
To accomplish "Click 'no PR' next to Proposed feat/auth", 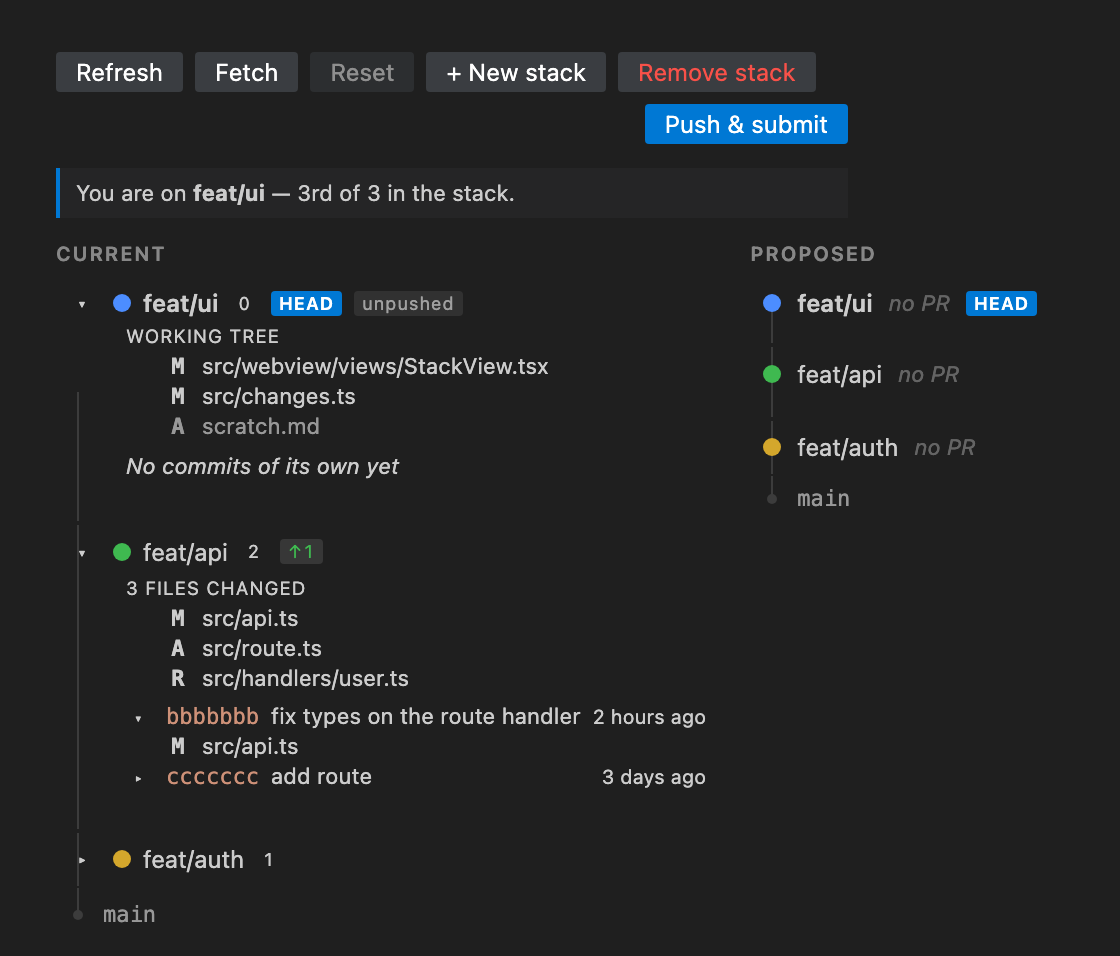I will (945, 447).
